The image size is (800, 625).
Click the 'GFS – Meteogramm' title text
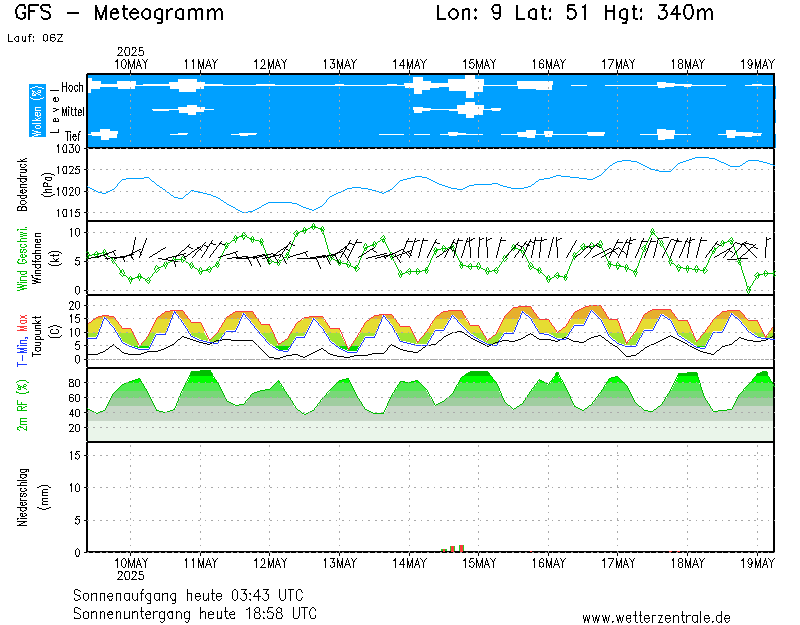(x=119, y=13)
